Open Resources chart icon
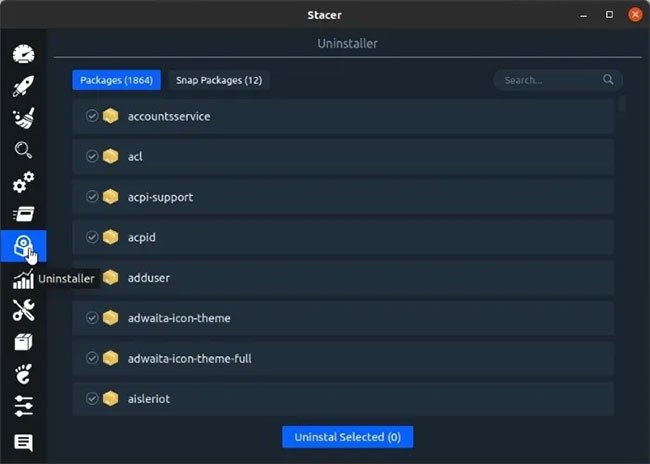 (x=23, y=279)
